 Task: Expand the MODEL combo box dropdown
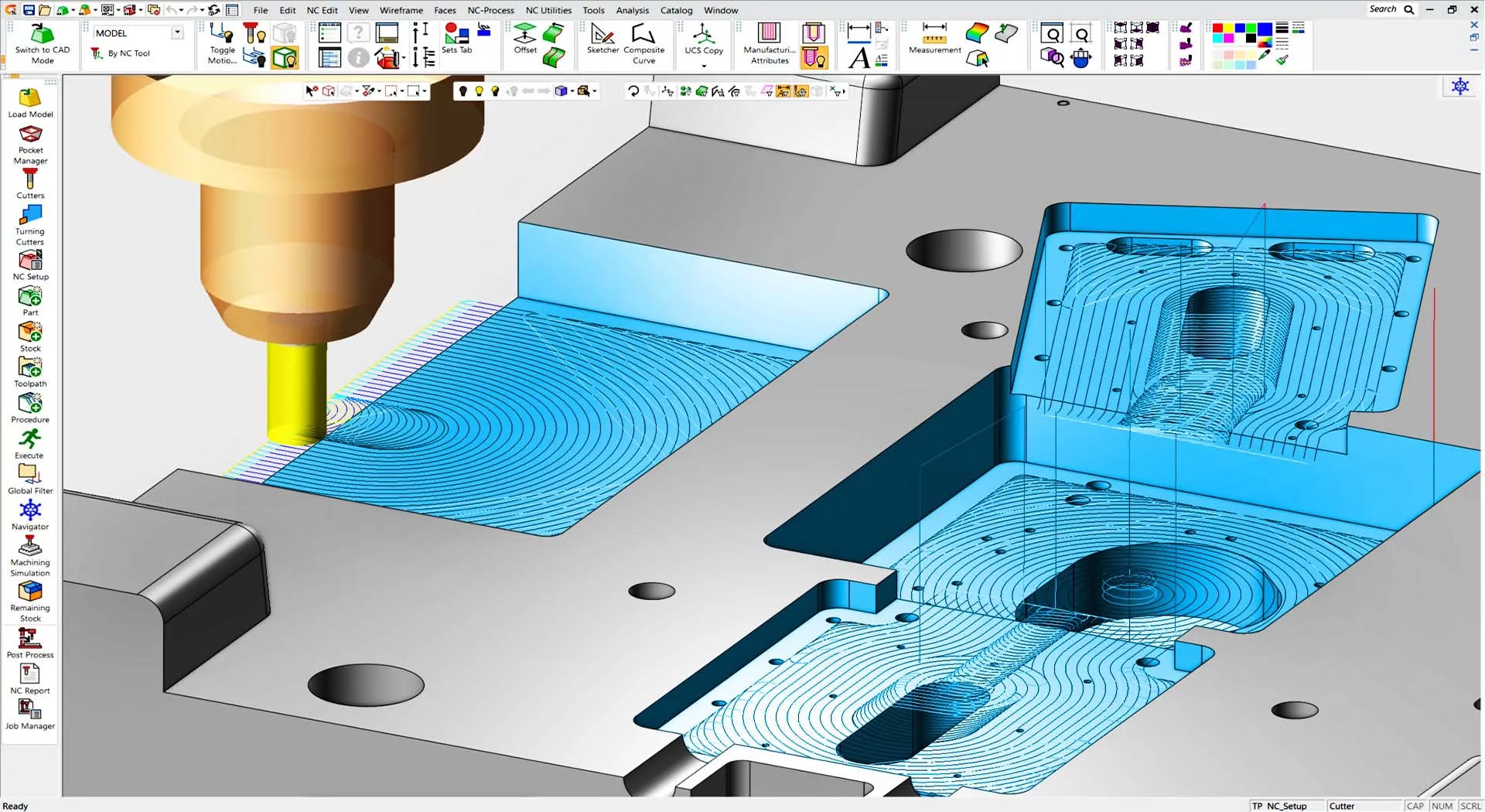(x=177, y=32)
